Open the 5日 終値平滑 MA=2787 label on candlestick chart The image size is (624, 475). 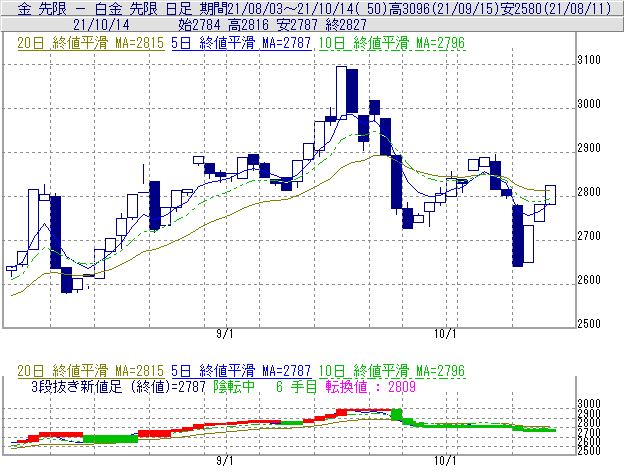pyautogui.click(x=241, y=43)
